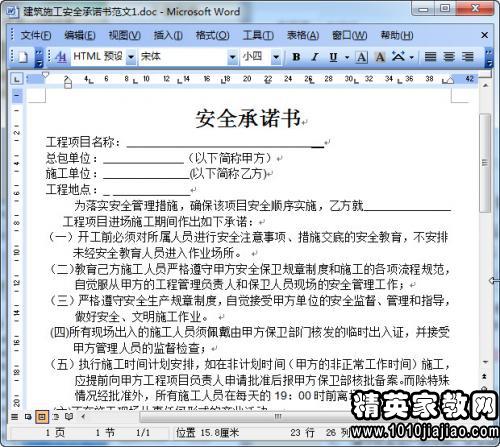
Task: Align text to the right
Action: (x=468, y=57)
